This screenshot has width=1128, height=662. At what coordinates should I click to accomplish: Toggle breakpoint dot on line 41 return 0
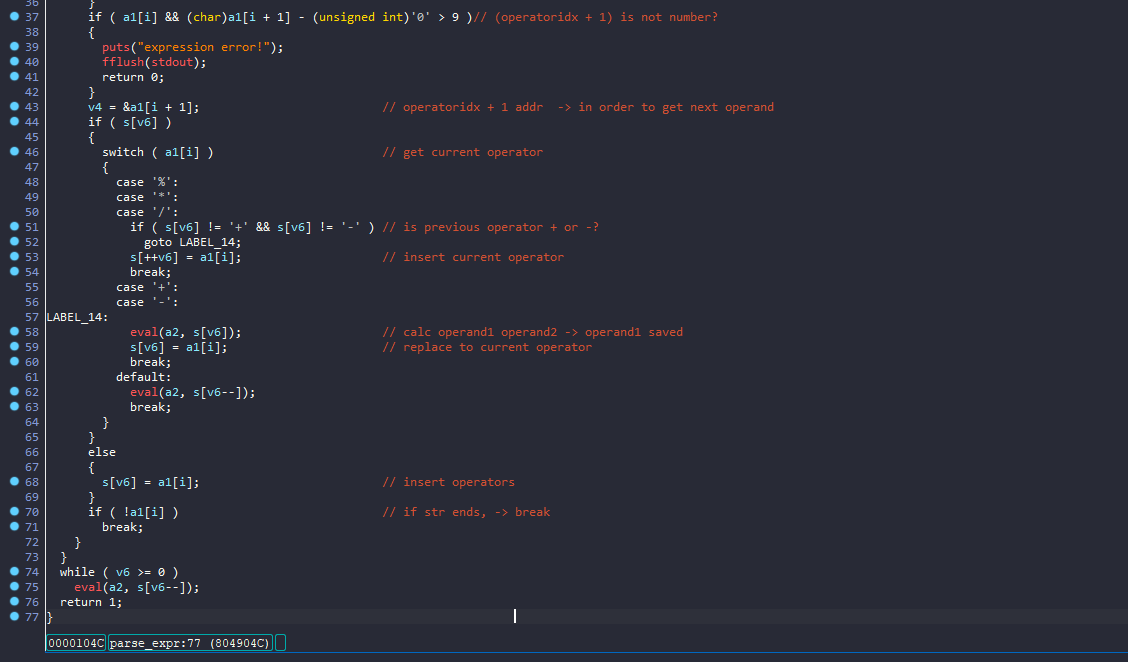(x=14, y=76)
